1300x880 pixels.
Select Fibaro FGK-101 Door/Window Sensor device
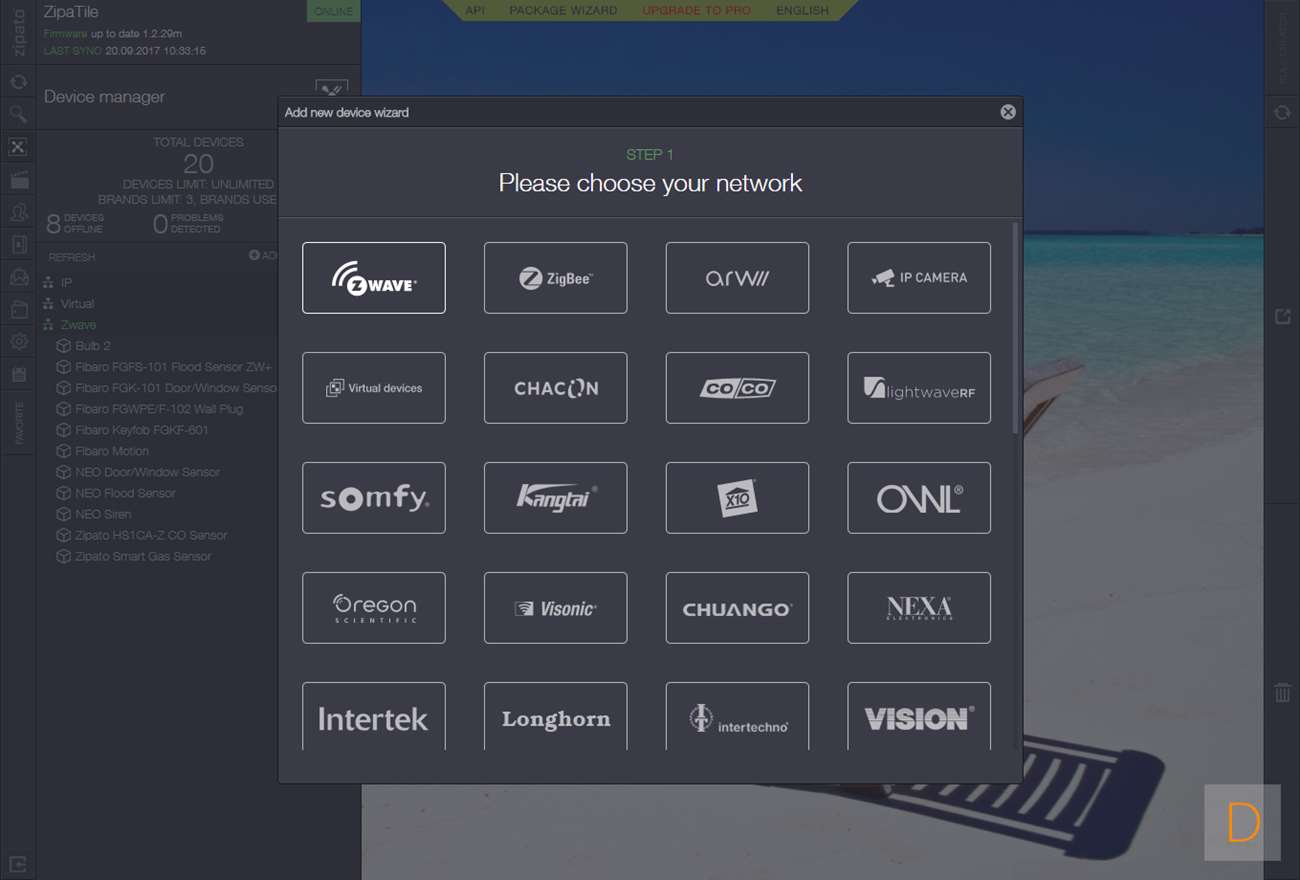tap(167, 388)
